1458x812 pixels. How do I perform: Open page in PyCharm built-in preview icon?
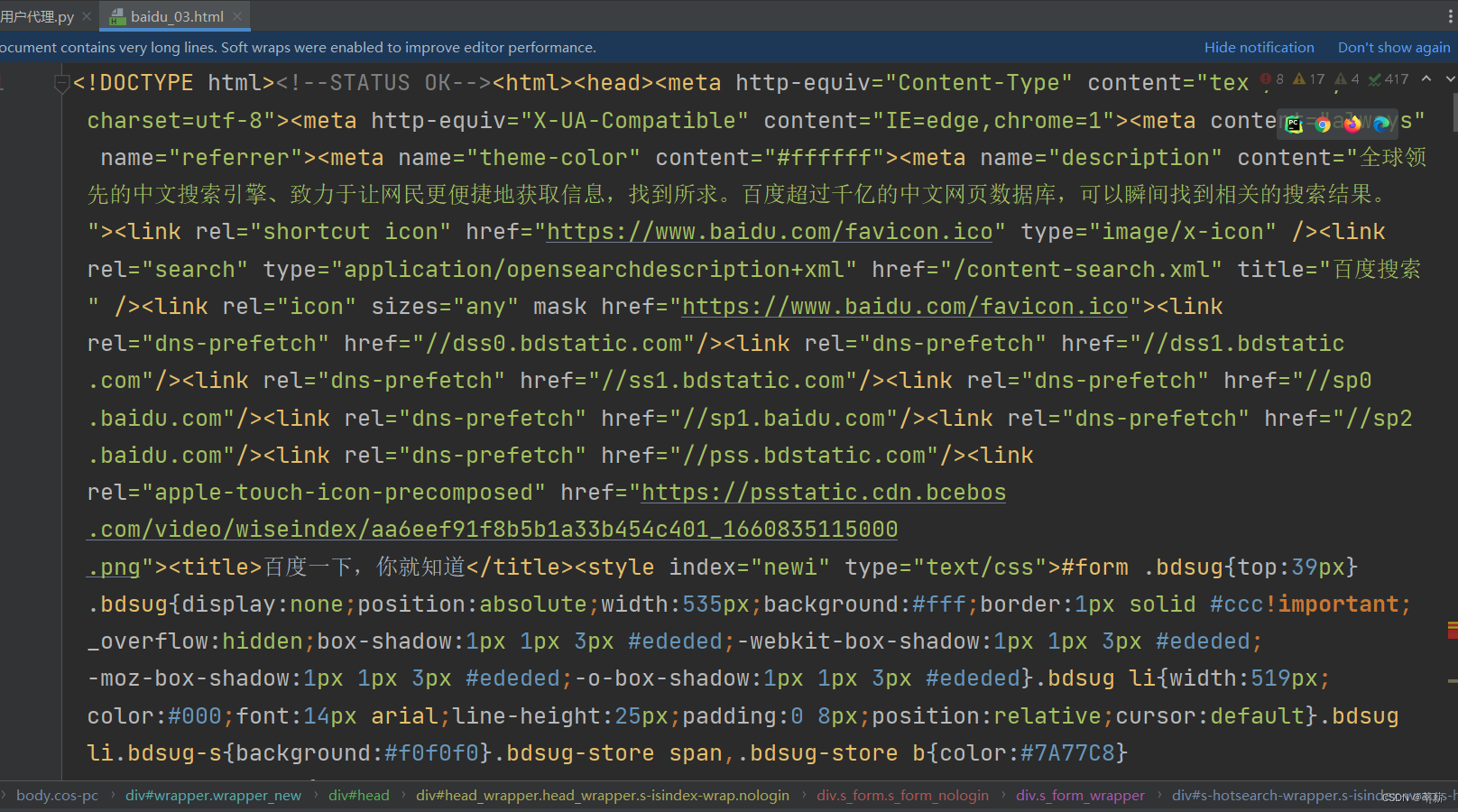1294,125
